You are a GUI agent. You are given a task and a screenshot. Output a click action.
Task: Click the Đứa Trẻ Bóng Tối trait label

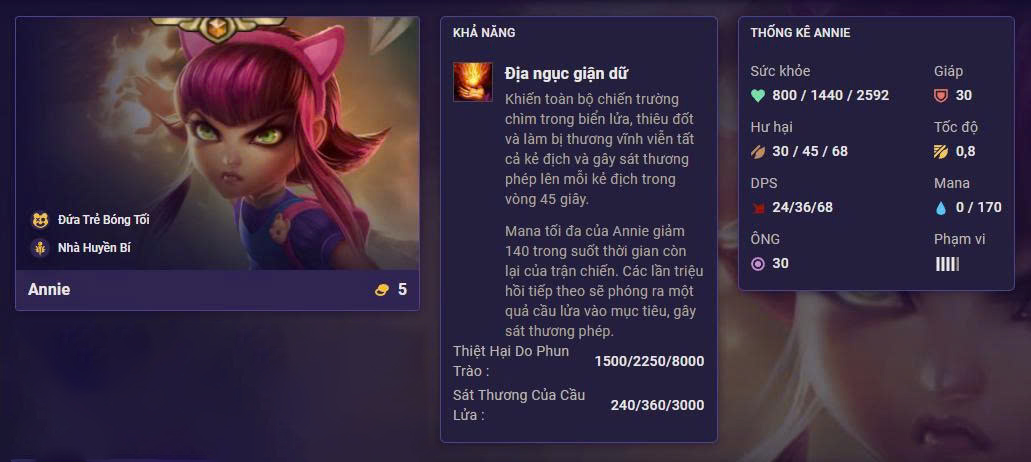coord(103,219)
